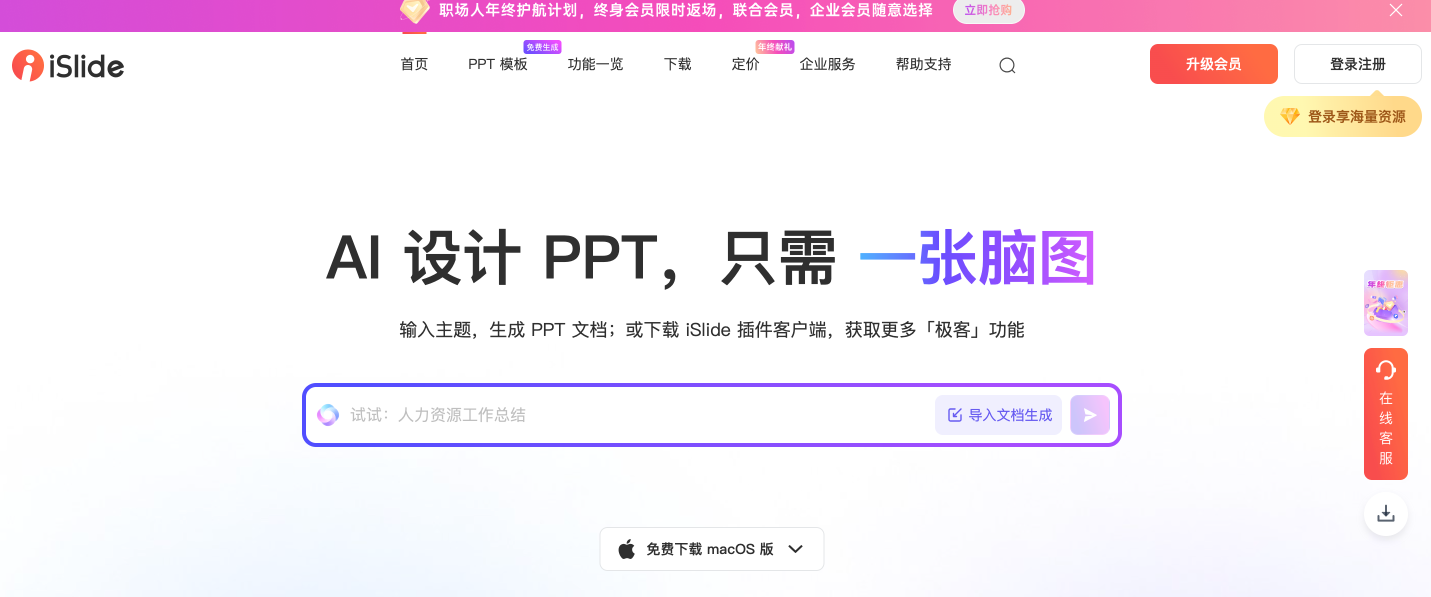Click the heading AI 设计 PPT，只需 一张脑图
This screenshot has width=1431, height=597.
click(x=711, y=258)
